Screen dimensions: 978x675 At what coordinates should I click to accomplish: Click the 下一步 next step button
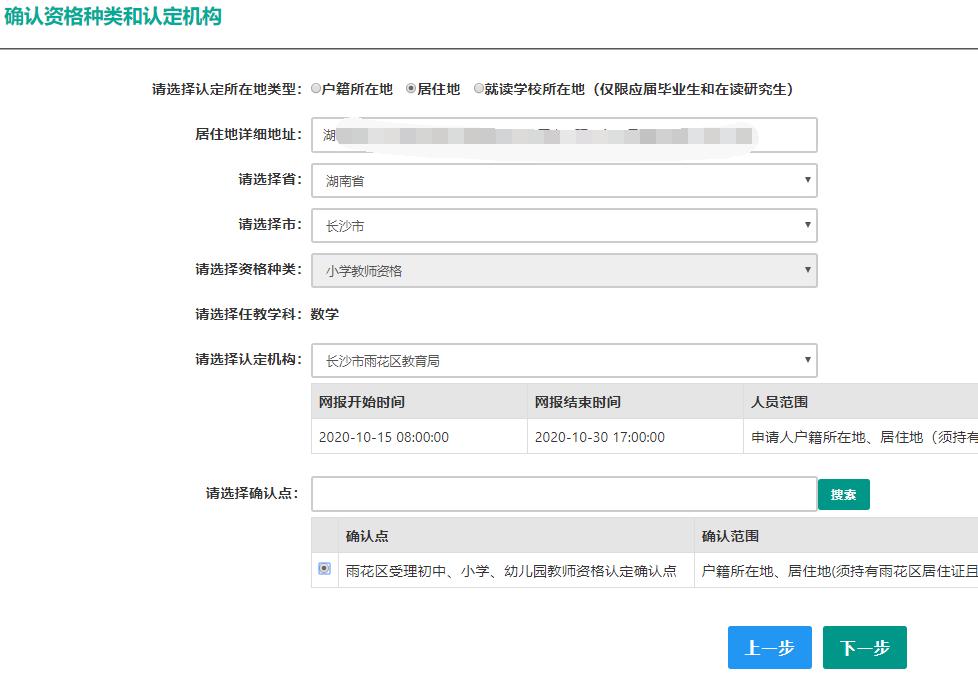tap(866, 647)
